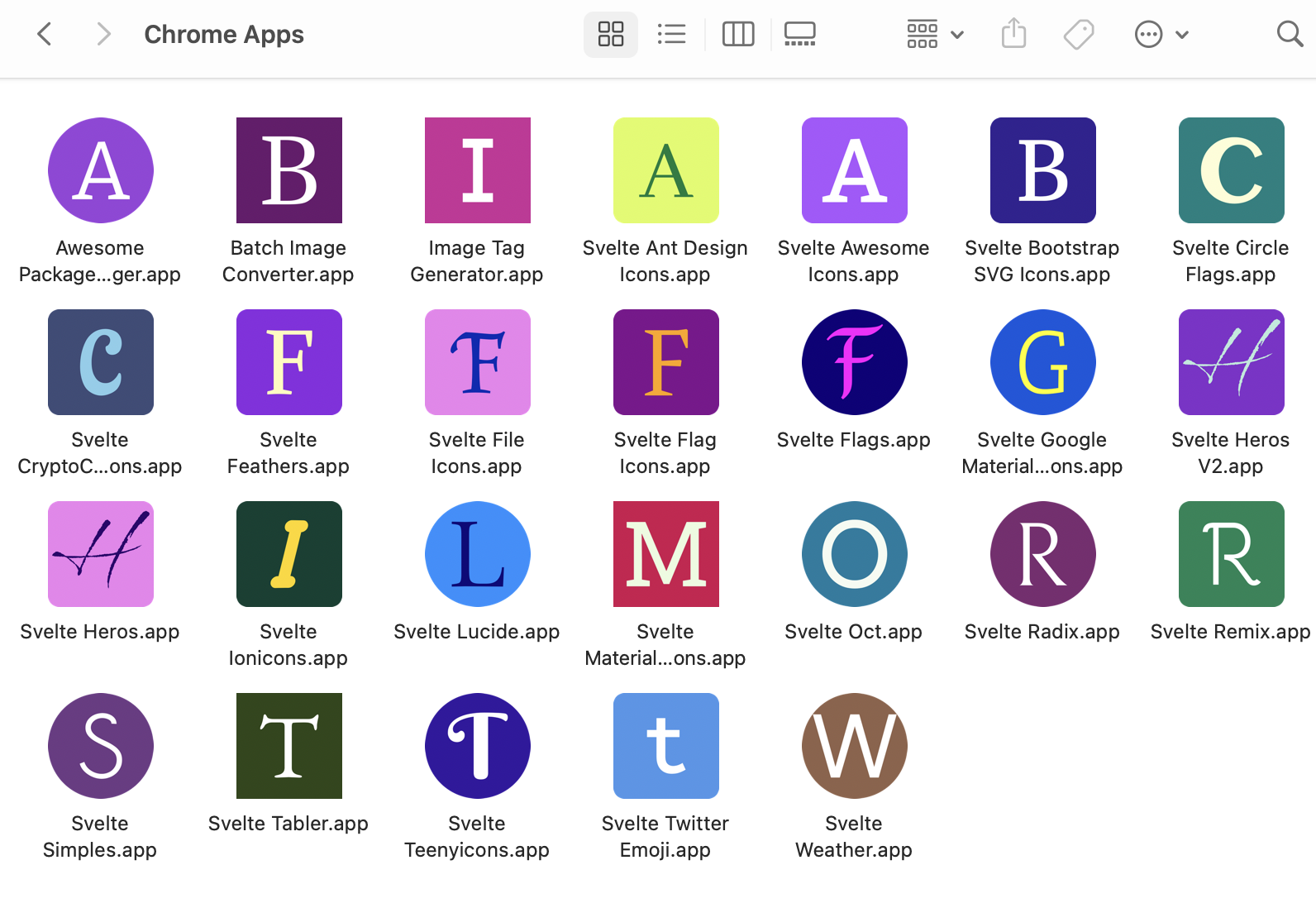The width and height of the screenshot is (1316, 908).
Task: Click the 'Svelte Oct.app' file name
Action: click(x=854, y=632)
